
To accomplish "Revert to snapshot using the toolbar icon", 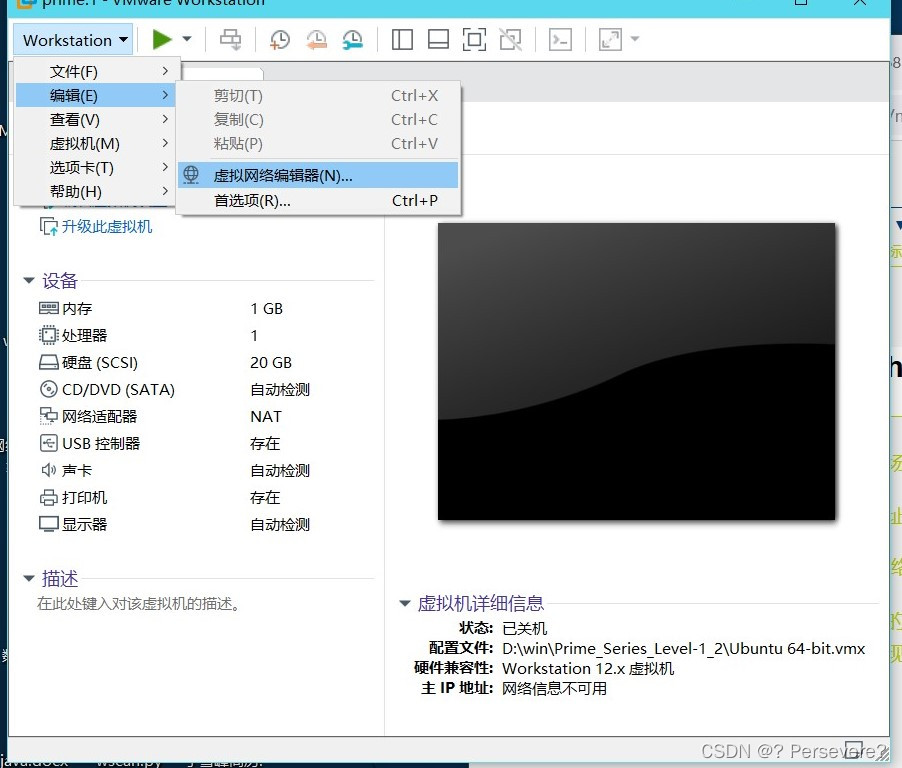I will pyautogui.click(x=316, y=40).
